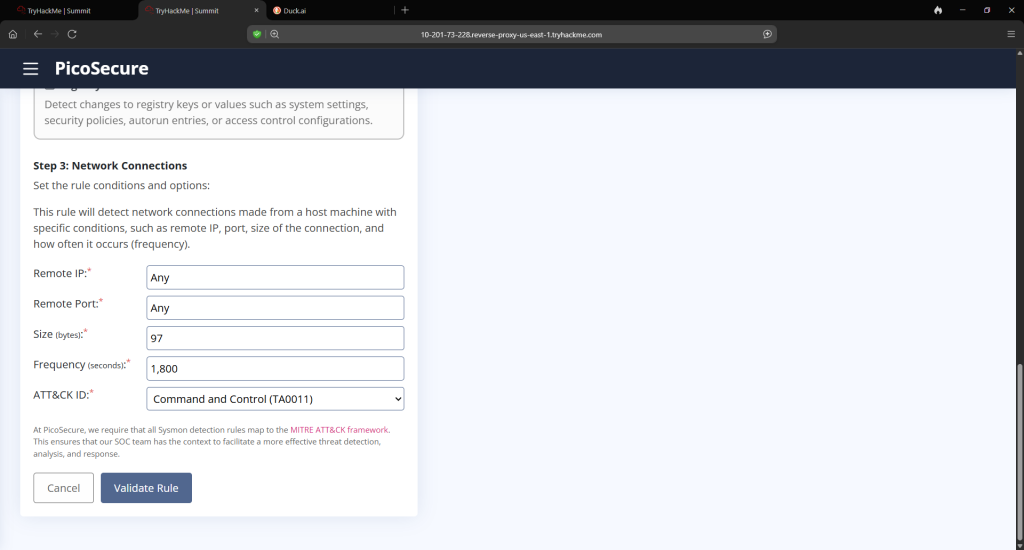Open a new browser tab
Image resolution: width=1024 pixels, height=550 pixels.
pyautogui.click(x=405, y=10)
